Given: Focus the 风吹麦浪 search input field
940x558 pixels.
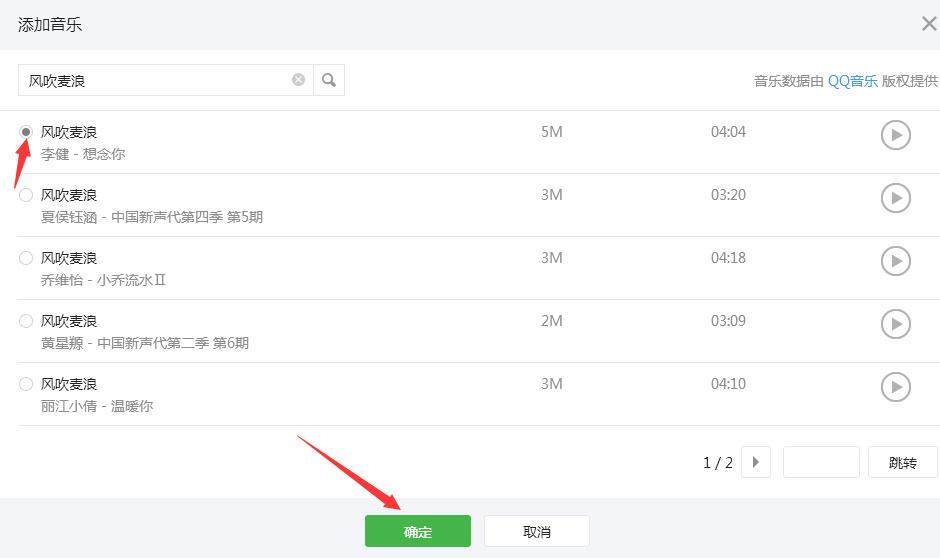Looking at the screenshot, I should 165,80.
